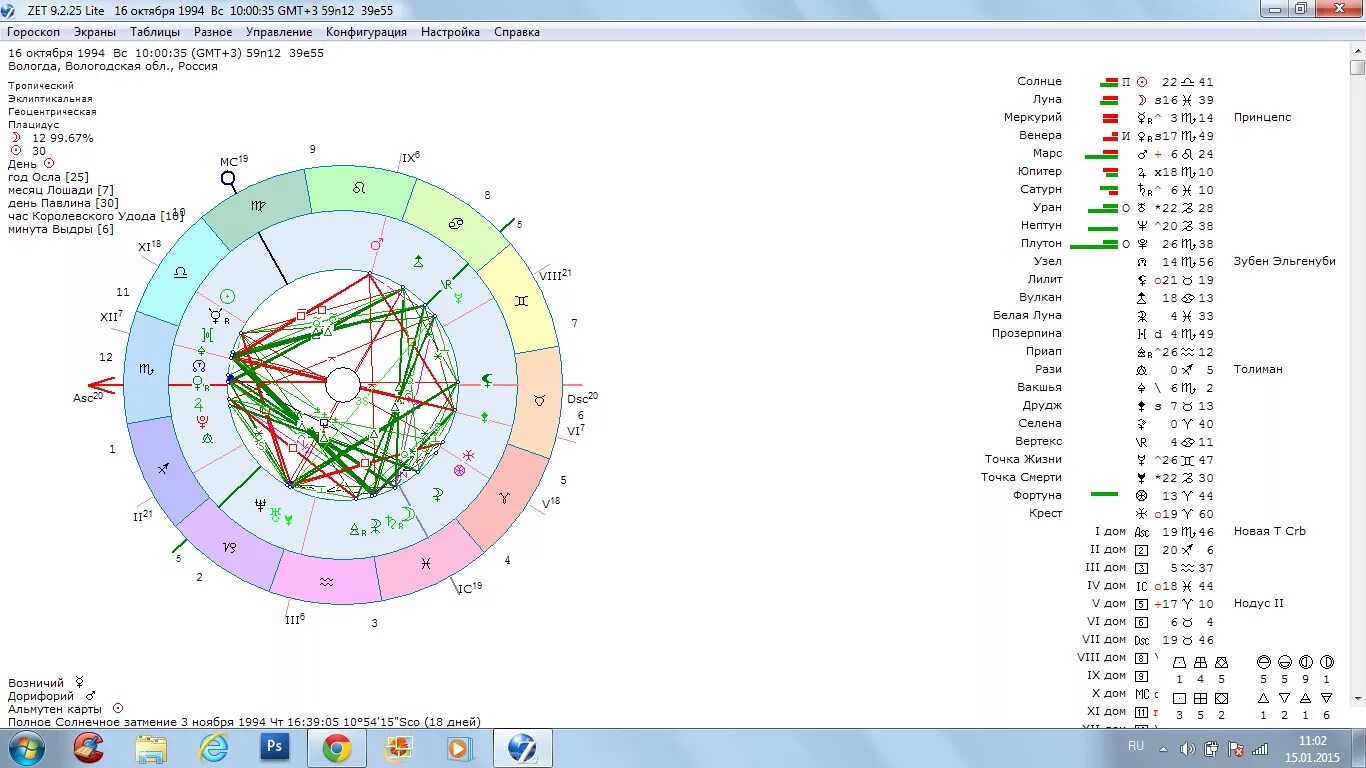
Task: Click the volume icon in the system tray
Action: point(1187,748)
